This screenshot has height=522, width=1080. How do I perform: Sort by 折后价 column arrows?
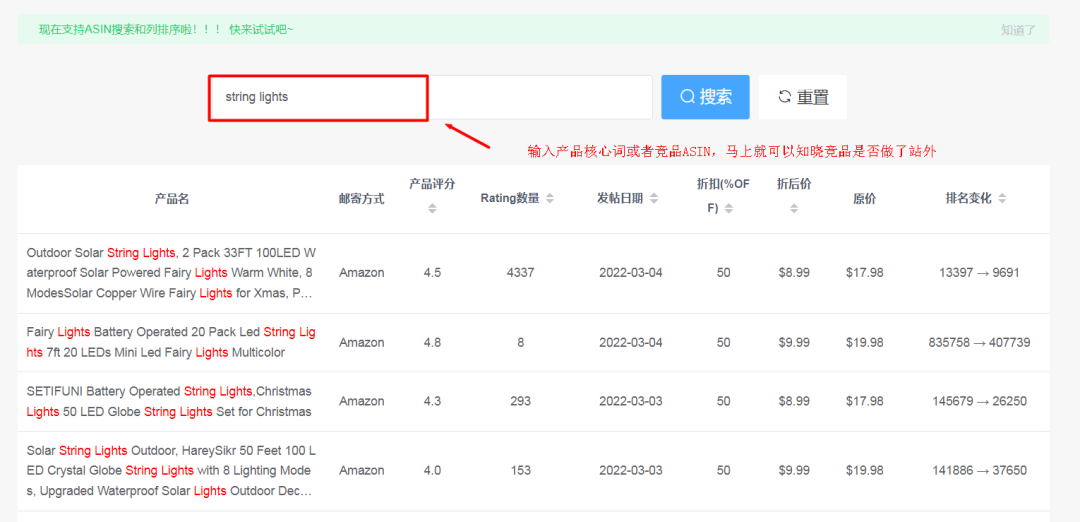[x=793, y=208]
